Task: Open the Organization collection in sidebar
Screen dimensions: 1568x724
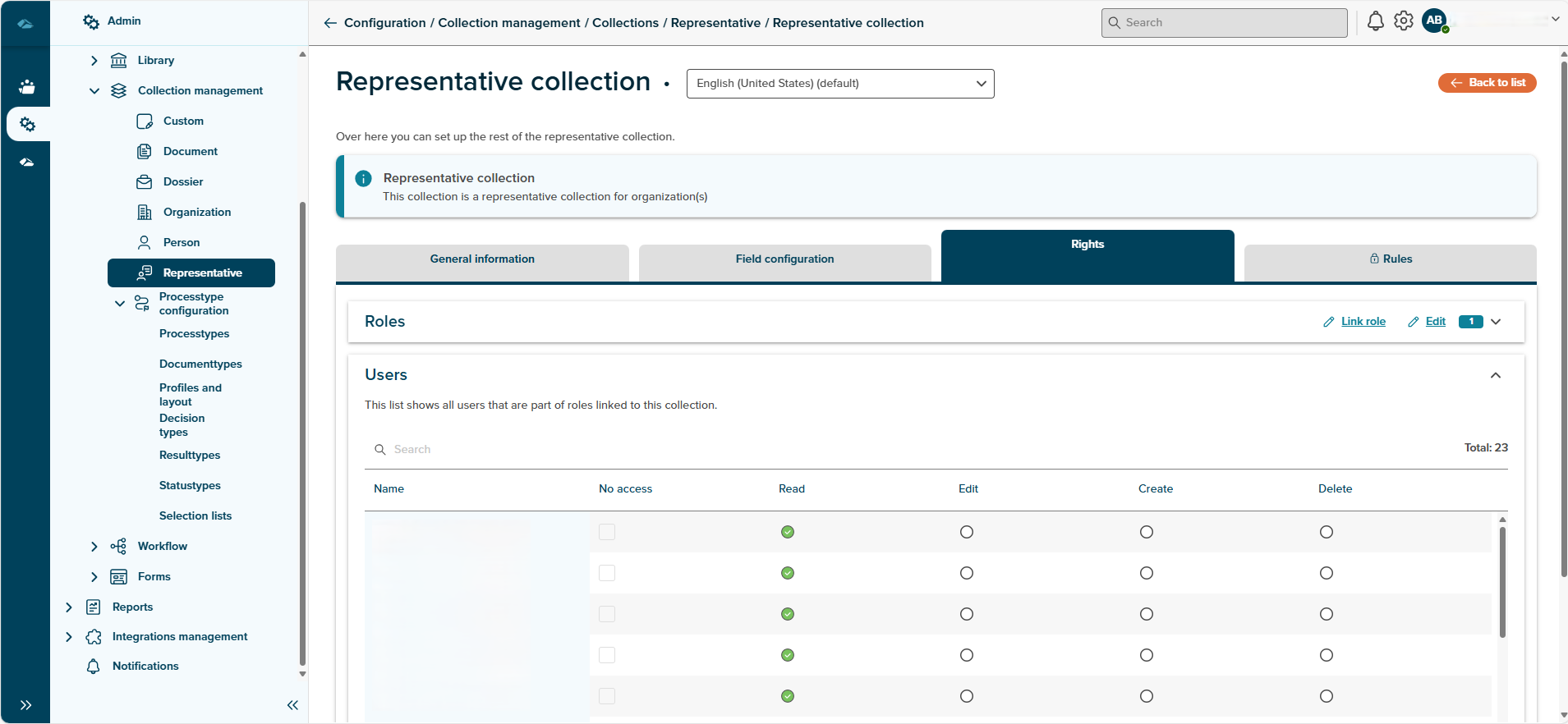Action: tap(196, 212)
